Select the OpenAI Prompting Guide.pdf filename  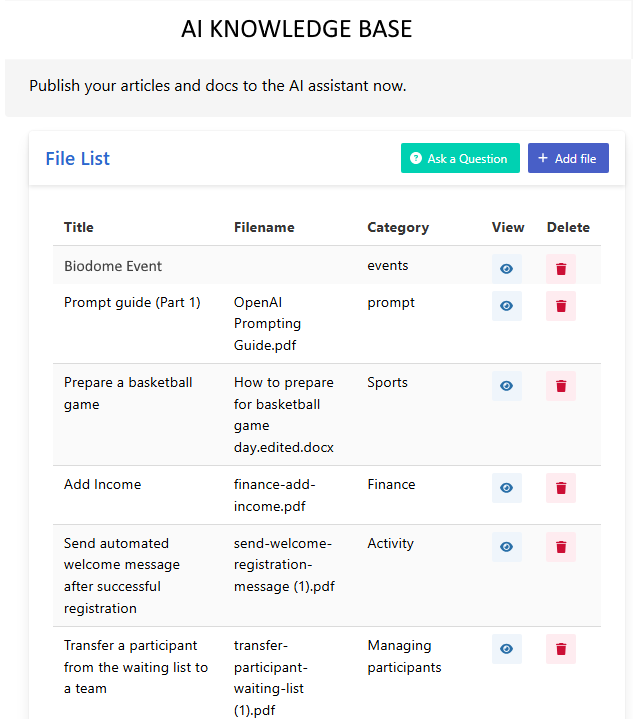267,324
